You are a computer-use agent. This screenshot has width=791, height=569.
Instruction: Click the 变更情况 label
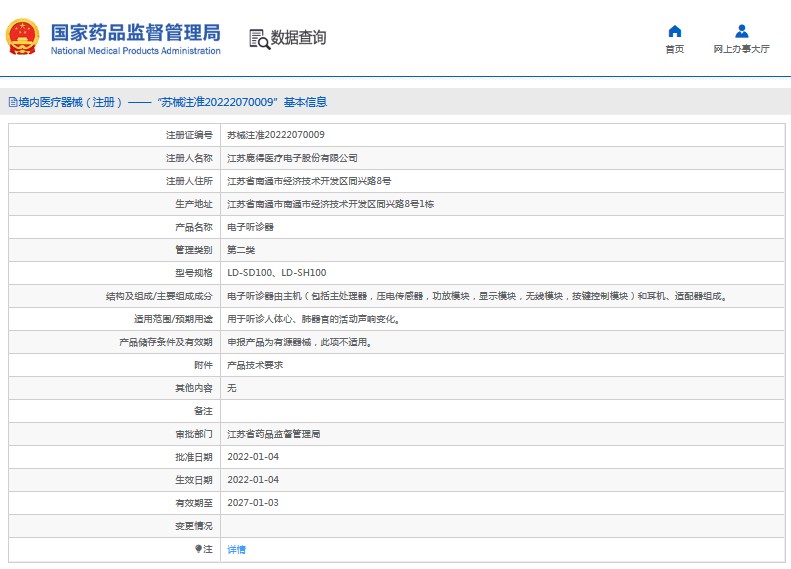[x=194, y=526]
